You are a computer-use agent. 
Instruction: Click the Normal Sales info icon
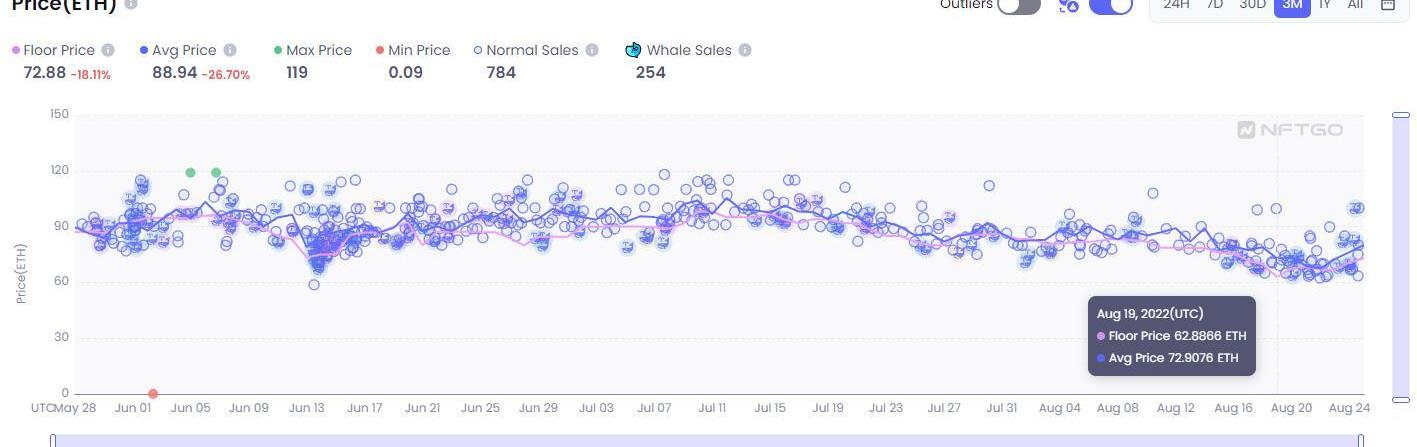[592, 50]
